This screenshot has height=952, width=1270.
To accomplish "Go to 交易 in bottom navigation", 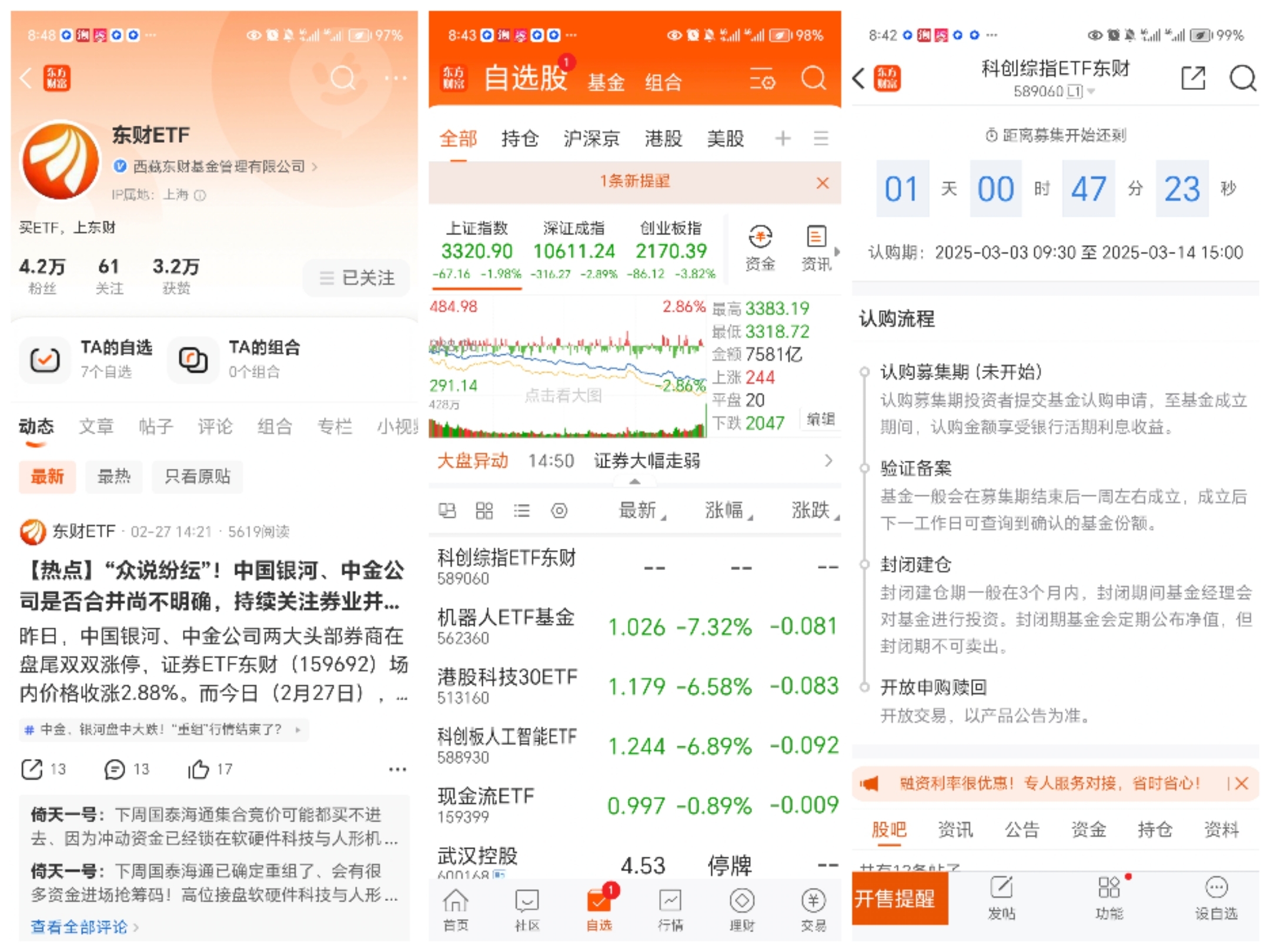I will click(x=814, y=910).
